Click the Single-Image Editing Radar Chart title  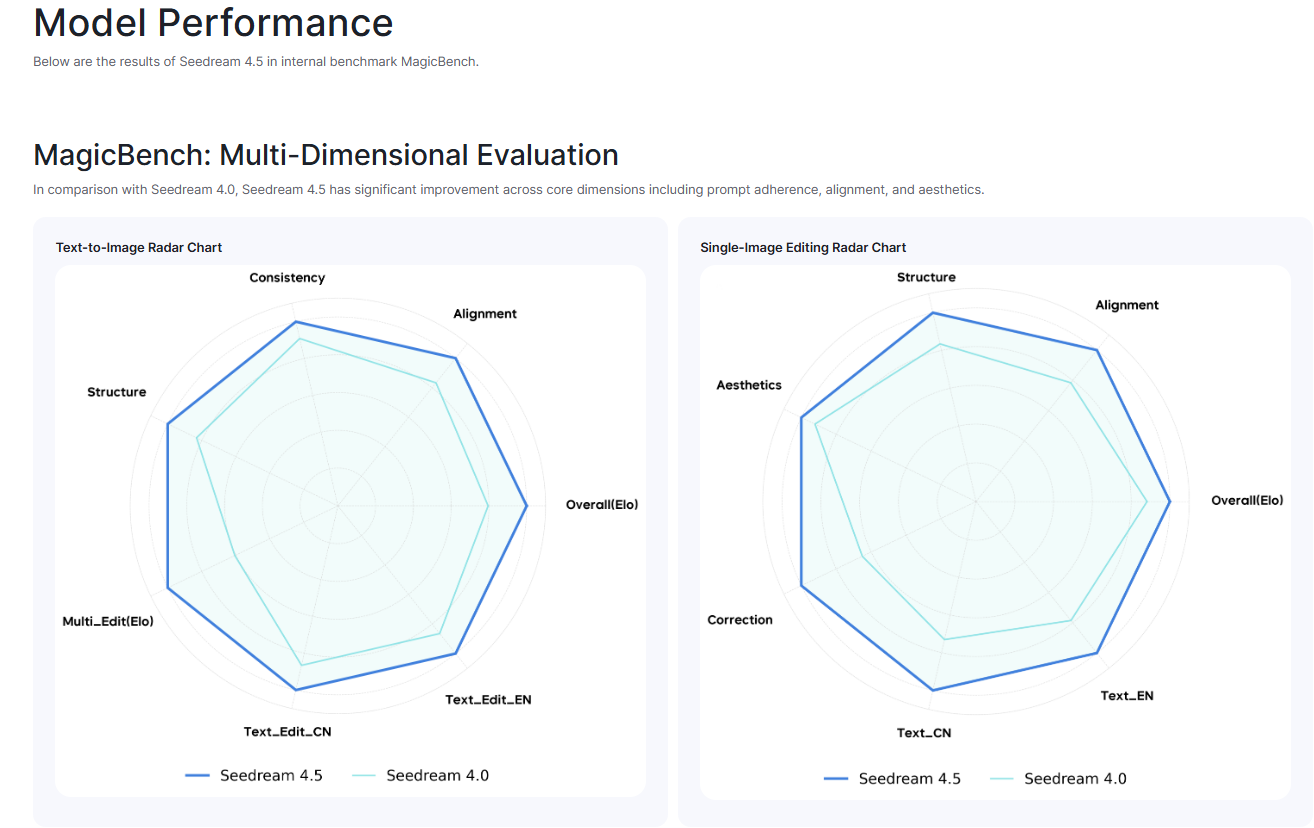(x=803, y=247)
